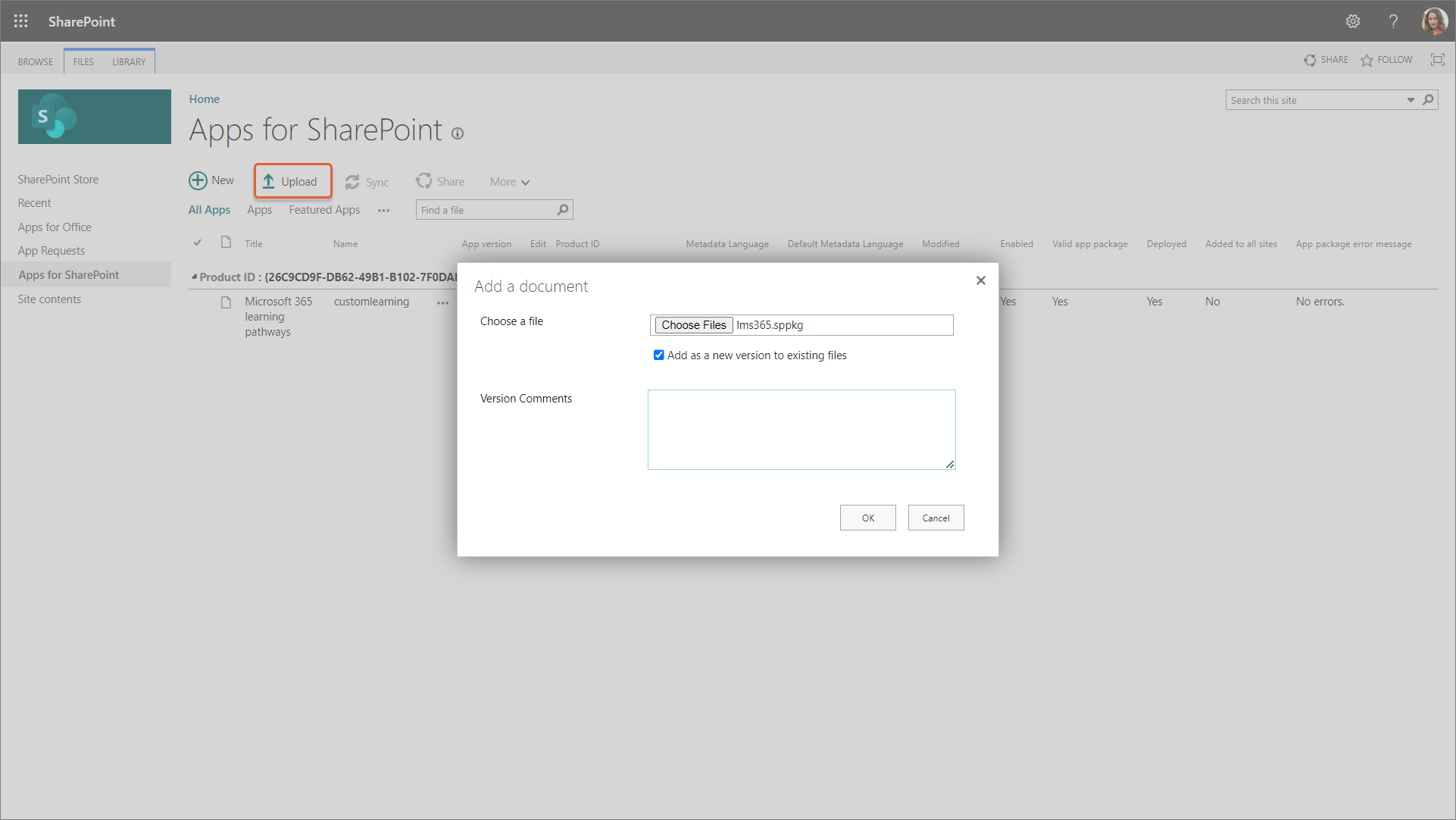This screenshot has height=820, width=1456.
Task: Click the site search magnifier icon
Action: point(1428,99)
